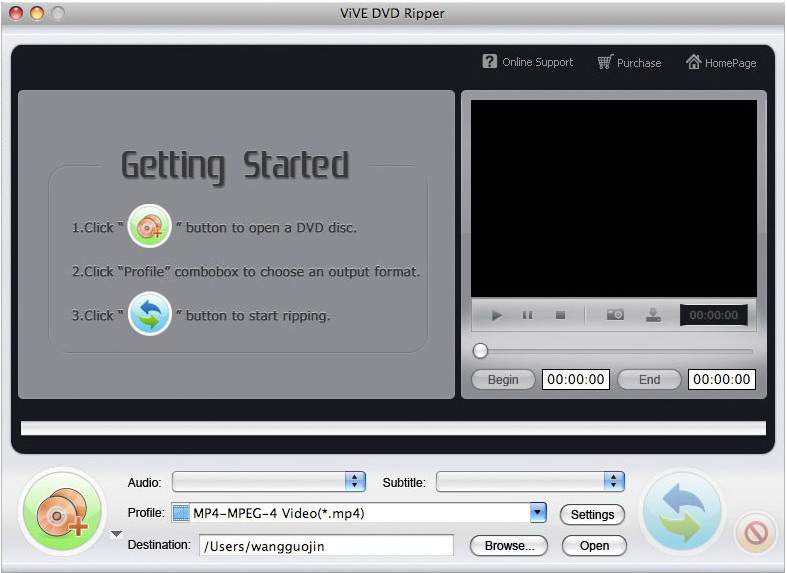Screen dimensions: 787x573
Task: Click the Purchase shopping cart icon
Action: coord(605,62)
